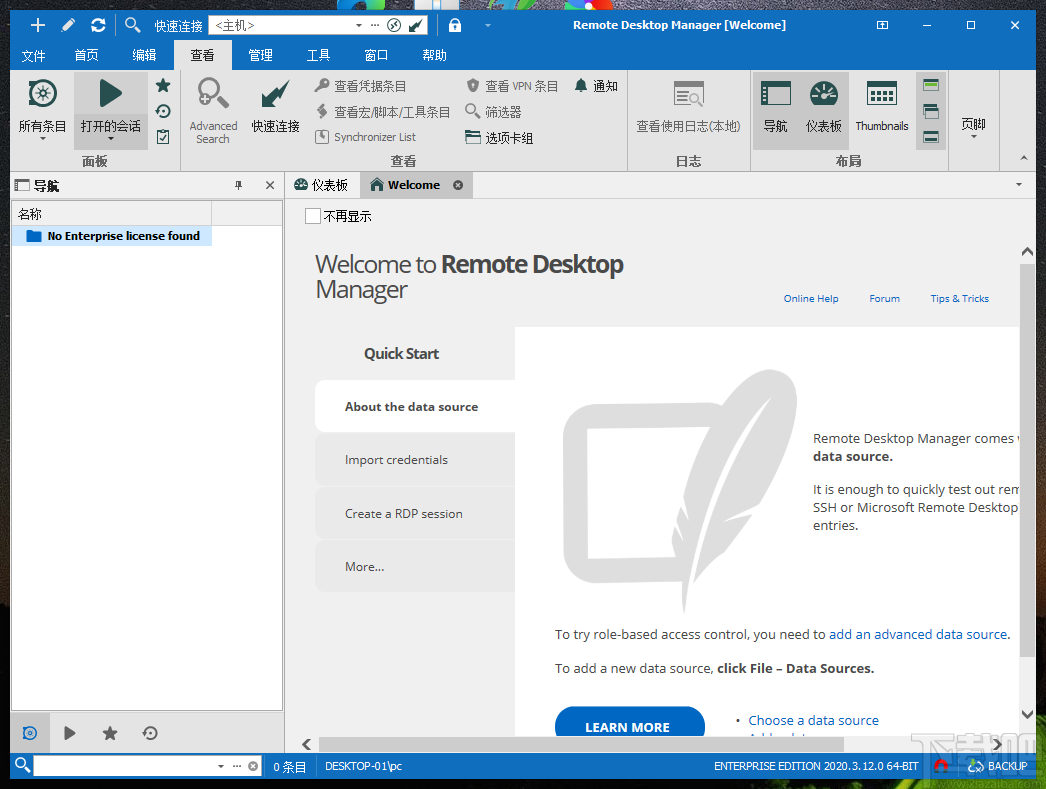Image resolution: width=1046 pixels, height=789 pixels.
Task: Open 查看使用日志(本地) local logs viewer
Action: (x=688, y=108)
